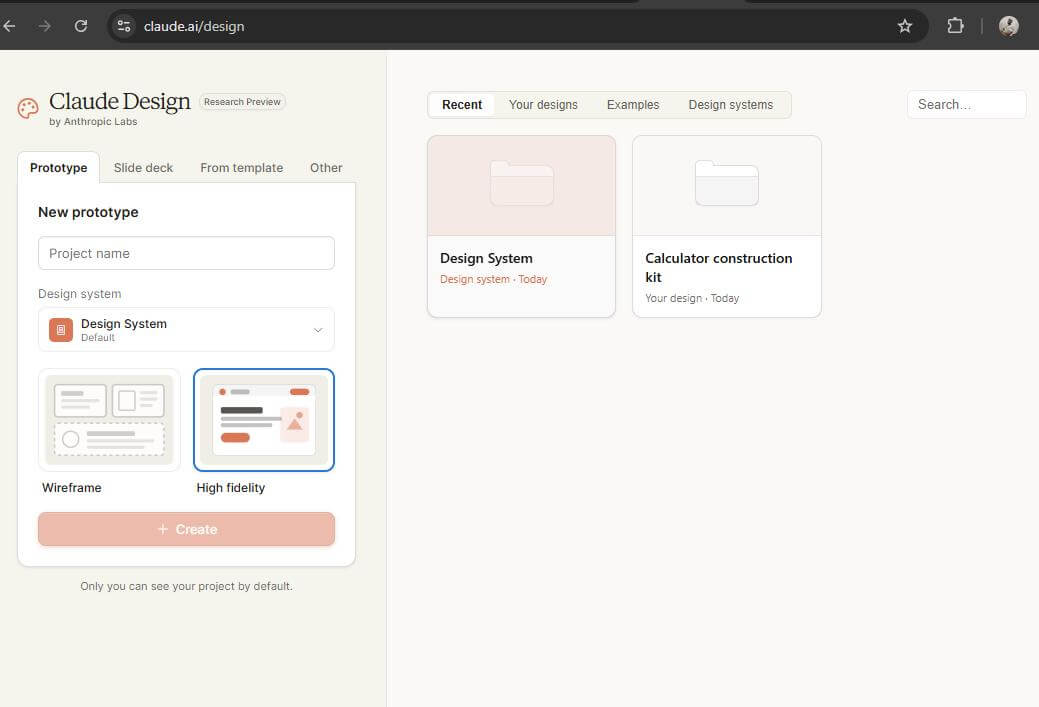Open the Design System project title
Image resolution: width=1039 pixels, height=707 pixels.
point(486,258)
